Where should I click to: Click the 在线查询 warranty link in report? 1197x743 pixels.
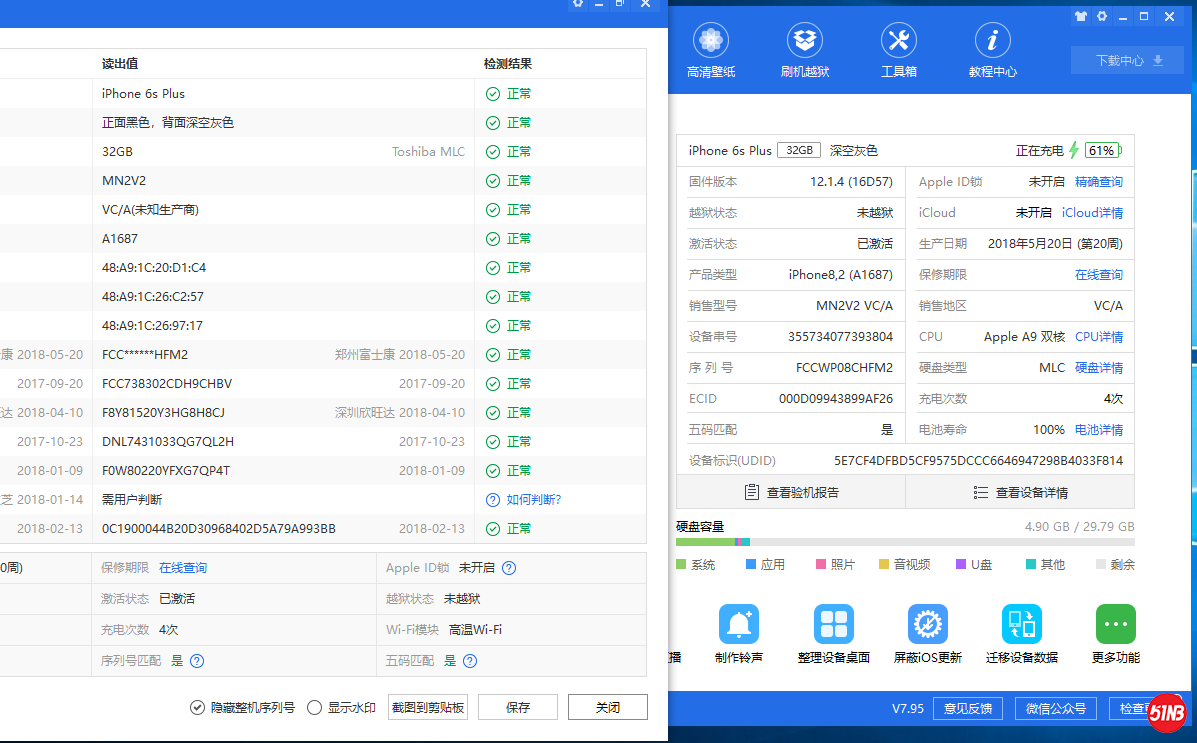click(183, 568)
